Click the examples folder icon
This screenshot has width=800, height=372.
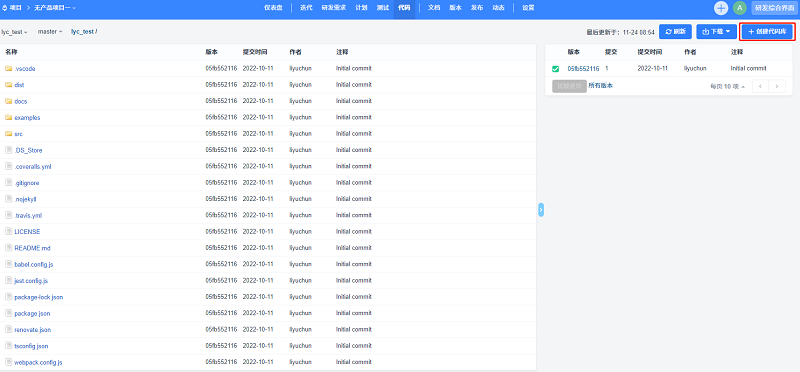coord(8,117)
